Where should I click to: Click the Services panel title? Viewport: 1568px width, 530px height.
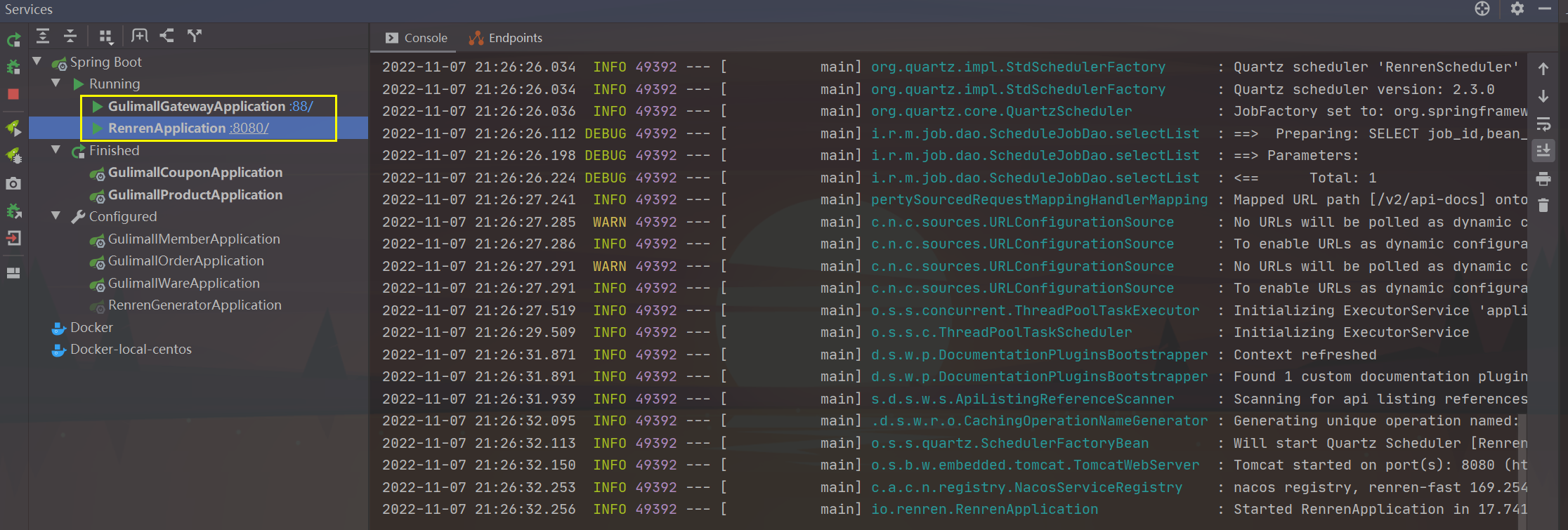click(x=29, y=9)
